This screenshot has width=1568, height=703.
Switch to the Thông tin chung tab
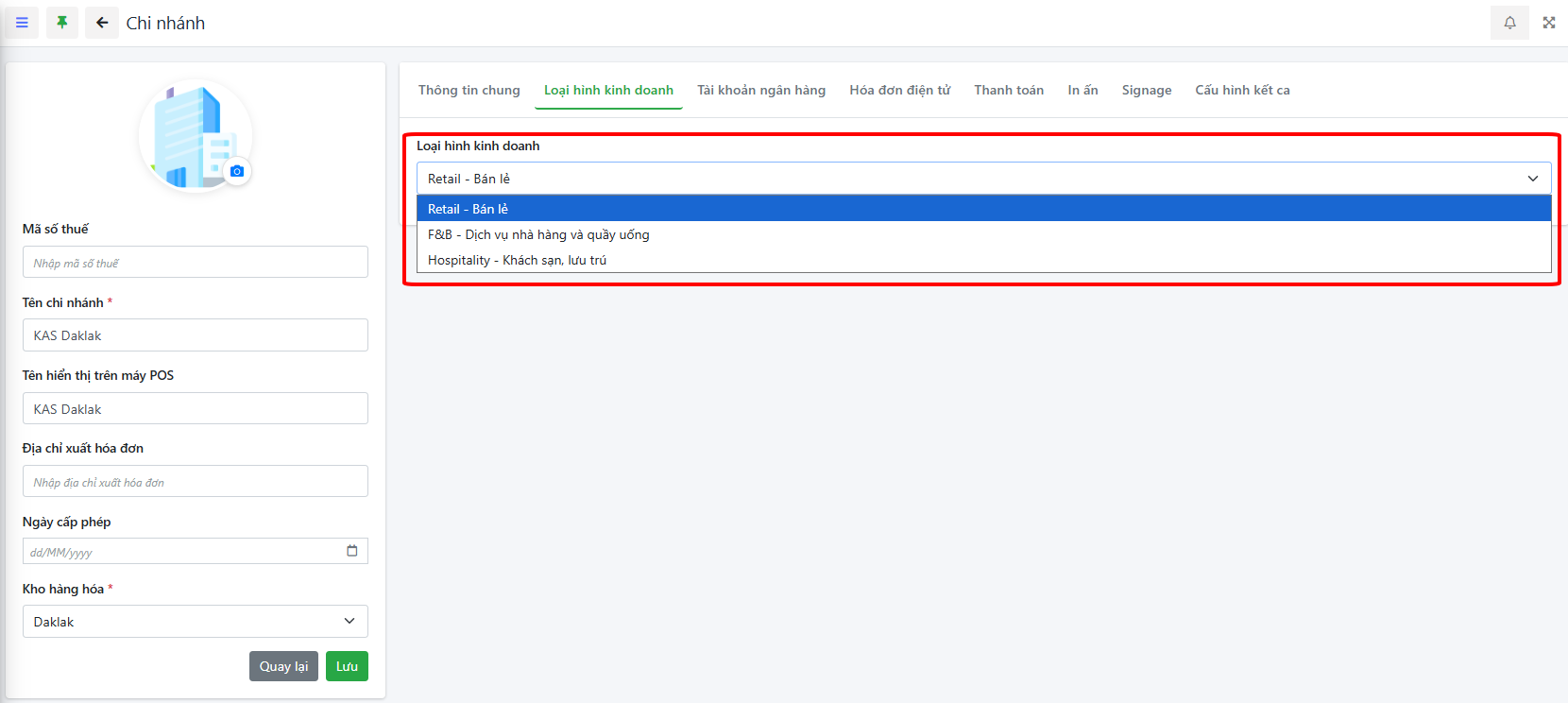[469, 90]
